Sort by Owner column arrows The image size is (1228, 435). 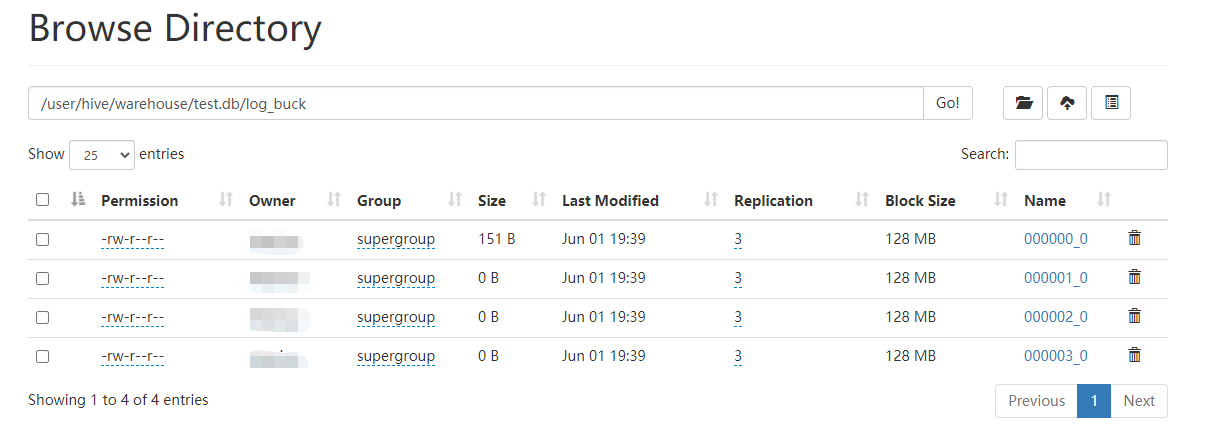[334, 200]
